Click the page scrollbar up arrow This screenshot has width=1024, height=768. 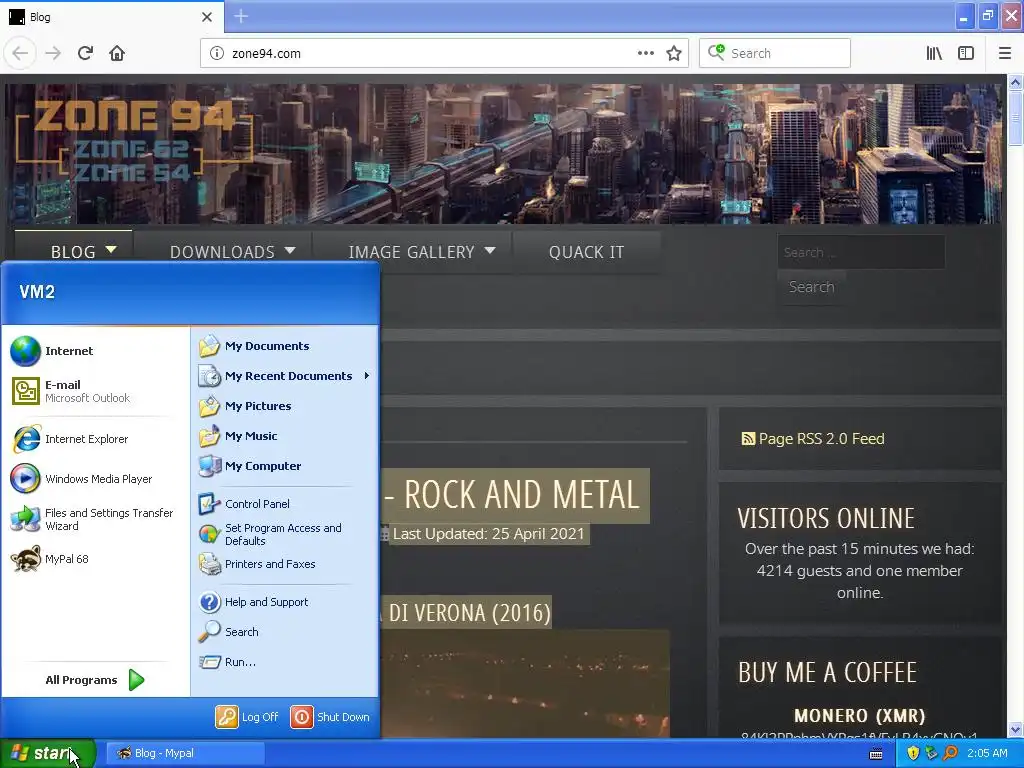pos(1015,82)
